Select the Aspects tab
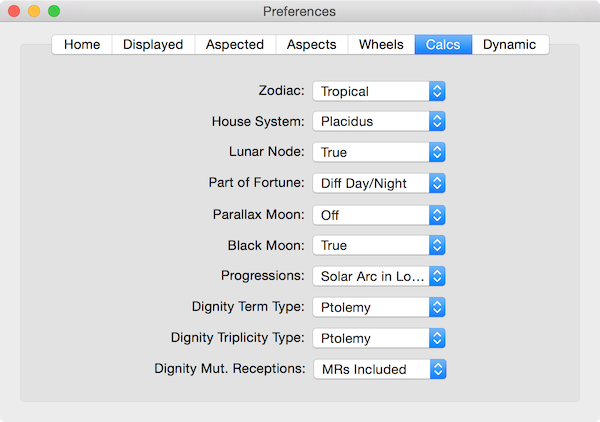The image size is (600, 422). click(x=311, y=44)
